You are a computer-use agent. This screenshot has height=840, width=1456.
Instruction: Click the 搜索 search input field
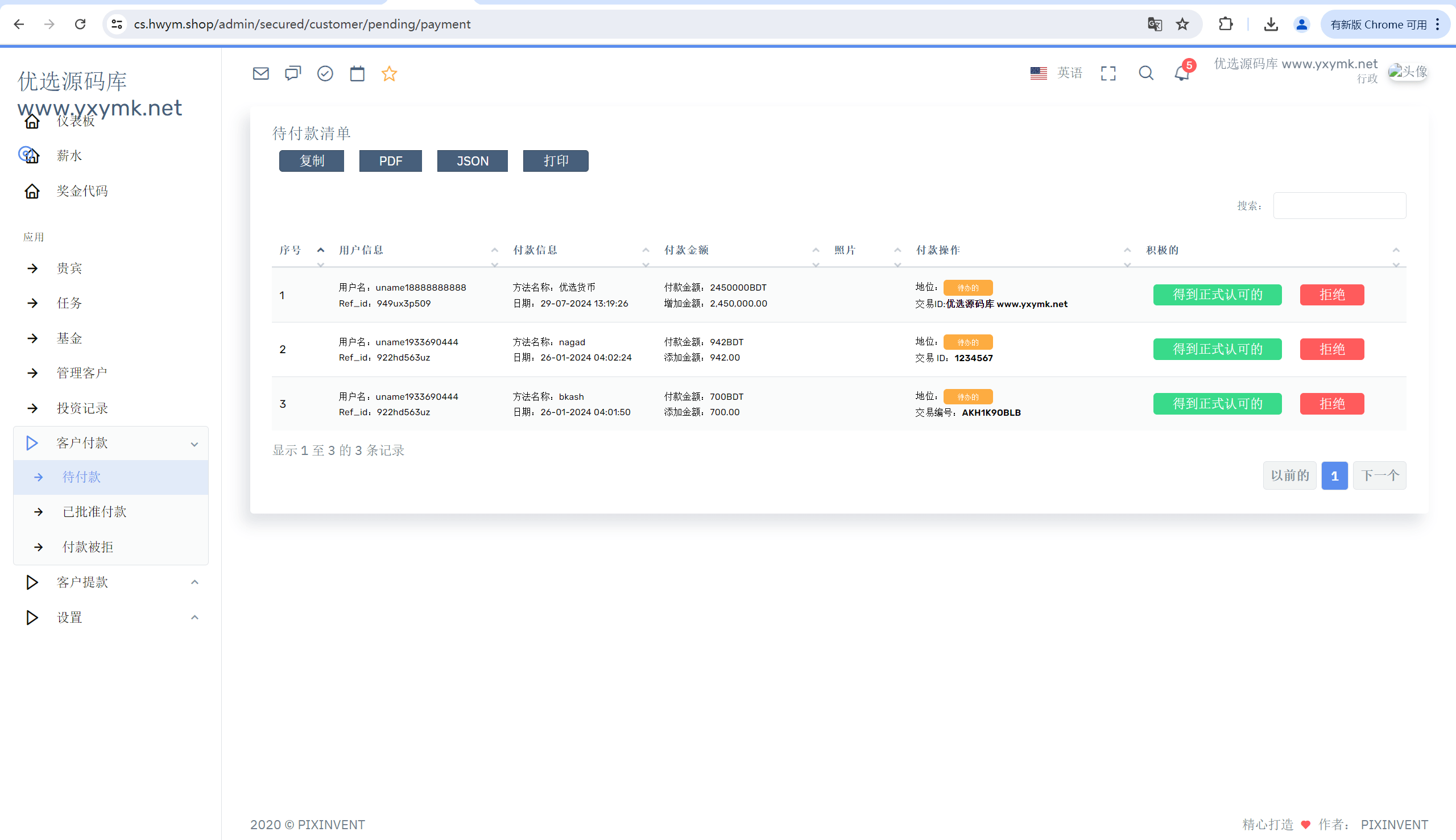pyautogui.click(x=1339, y=205)
